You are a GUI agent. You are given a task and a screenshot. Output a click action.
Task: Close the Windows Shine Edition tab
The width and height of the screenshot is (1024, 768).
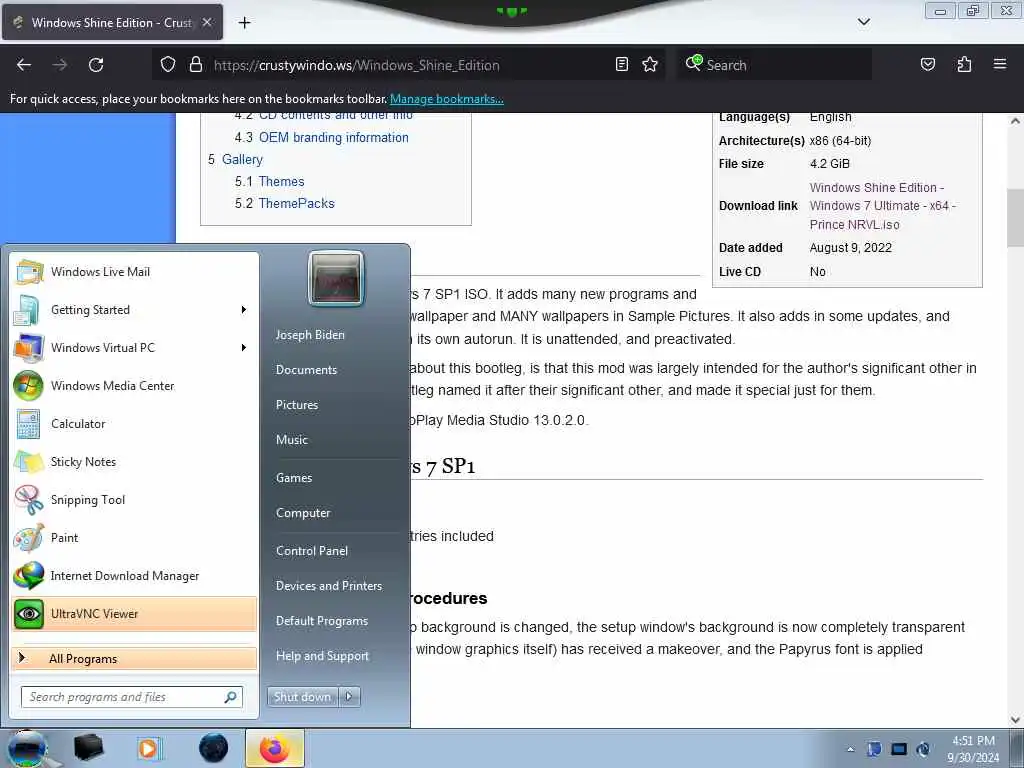coord(207,22)
